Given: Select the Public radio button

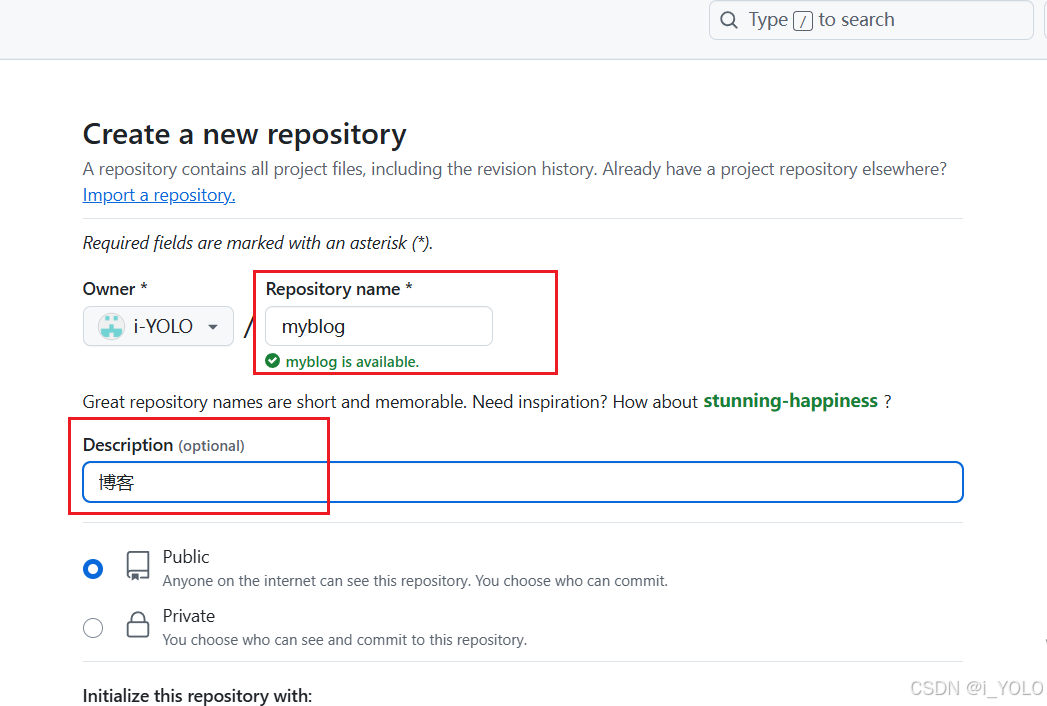Looking at the screenshot, I should (x=93, y=567).
